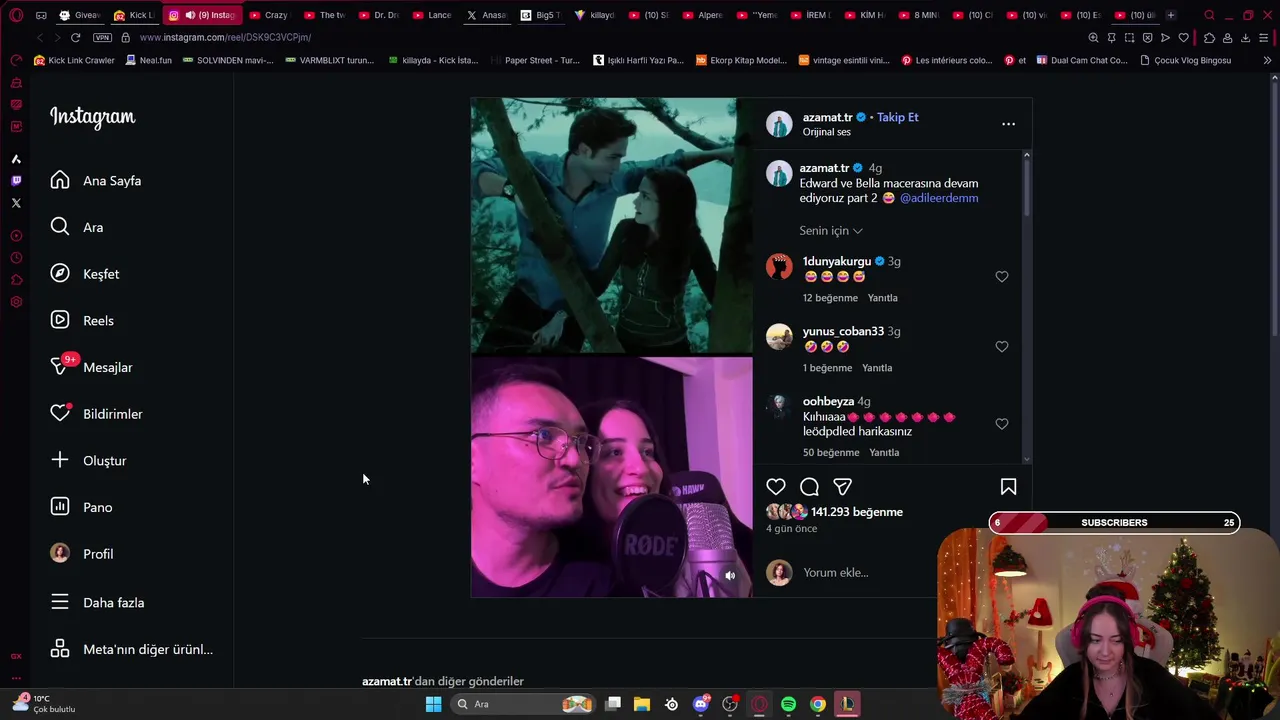This screenshot has height=720, width=1280.
Task: Open the Orijinal ses audio link
Action: click(x=826, y=132)
